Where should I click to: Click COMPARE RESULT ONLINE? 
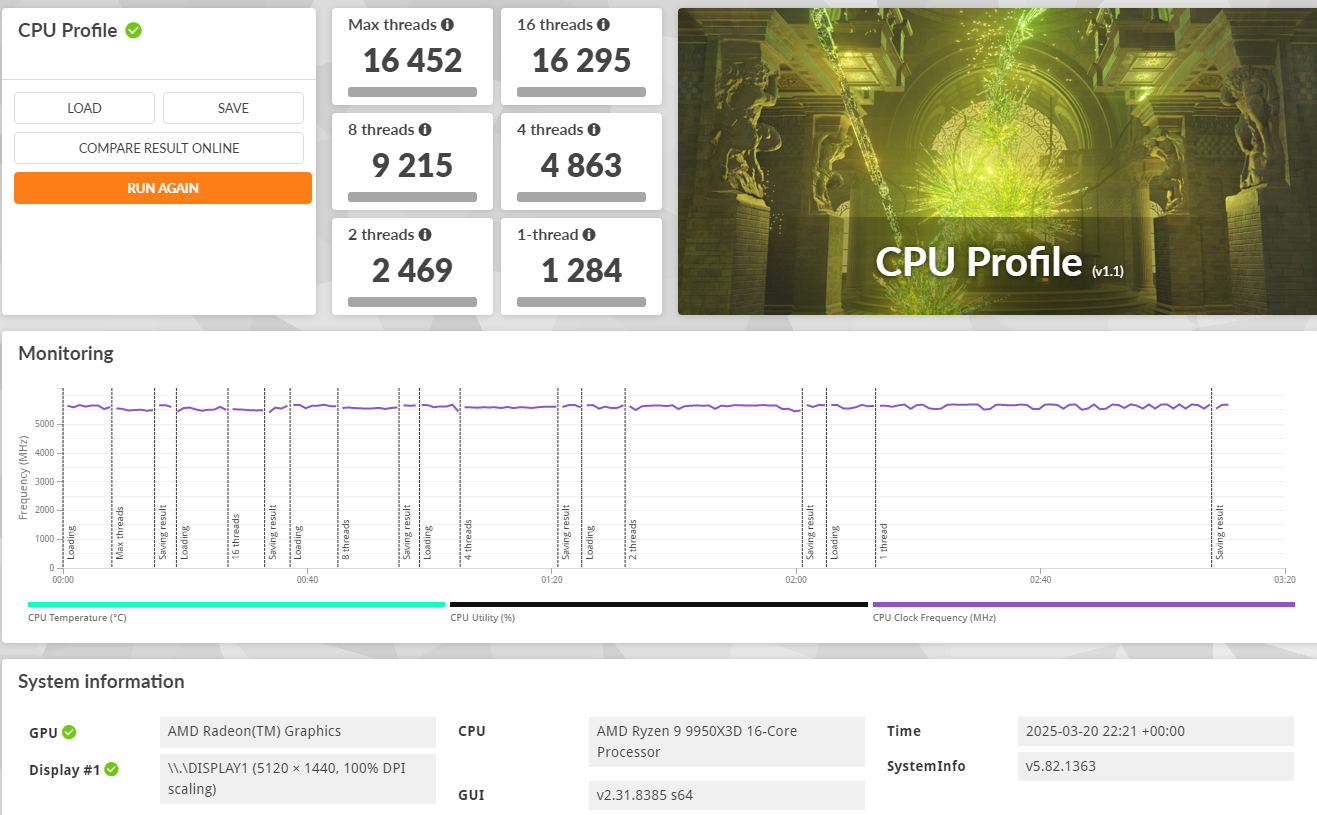coord(159,148)
